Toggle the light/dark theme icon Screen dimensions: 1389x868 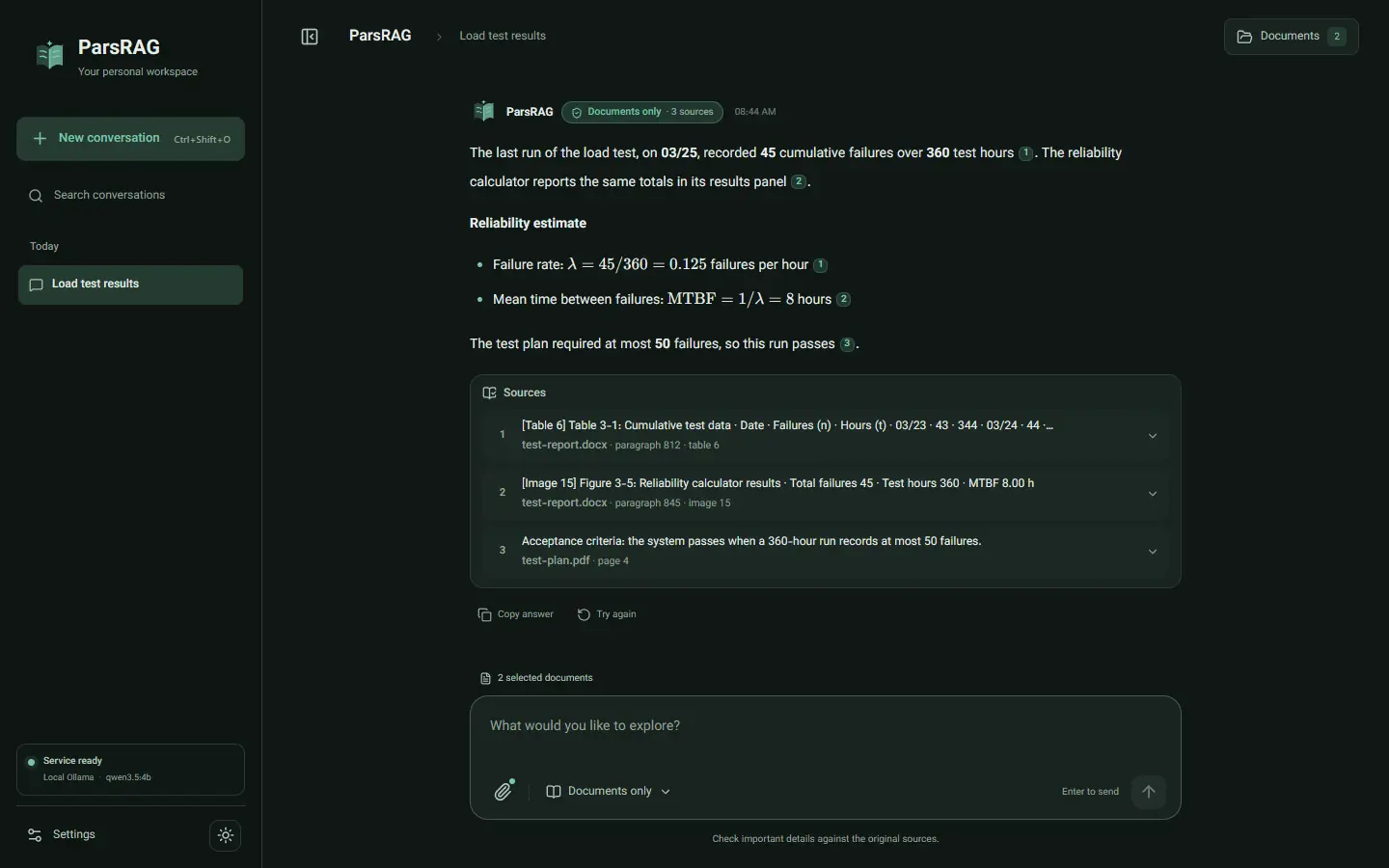tap(226, 835)
